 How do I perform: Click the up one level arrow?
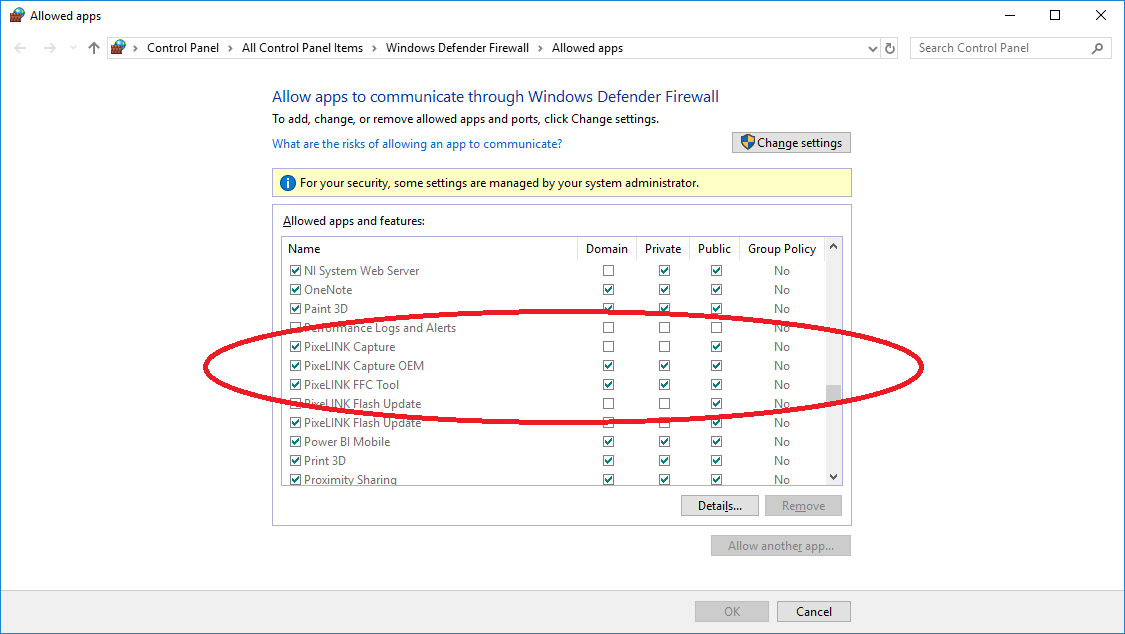click(x=93, y=47)
